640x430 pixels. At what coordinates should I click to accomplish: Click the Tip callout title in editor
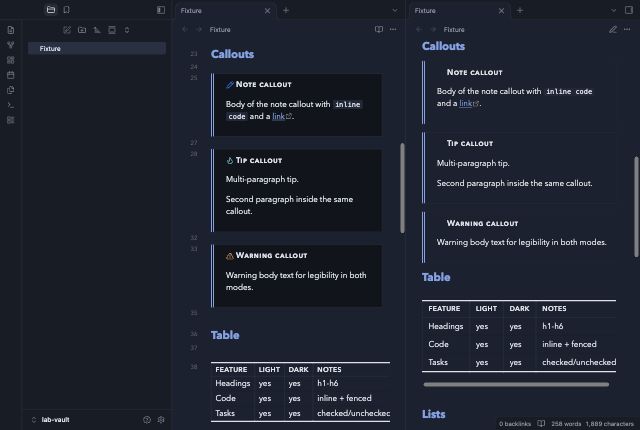tap(259, 160)
